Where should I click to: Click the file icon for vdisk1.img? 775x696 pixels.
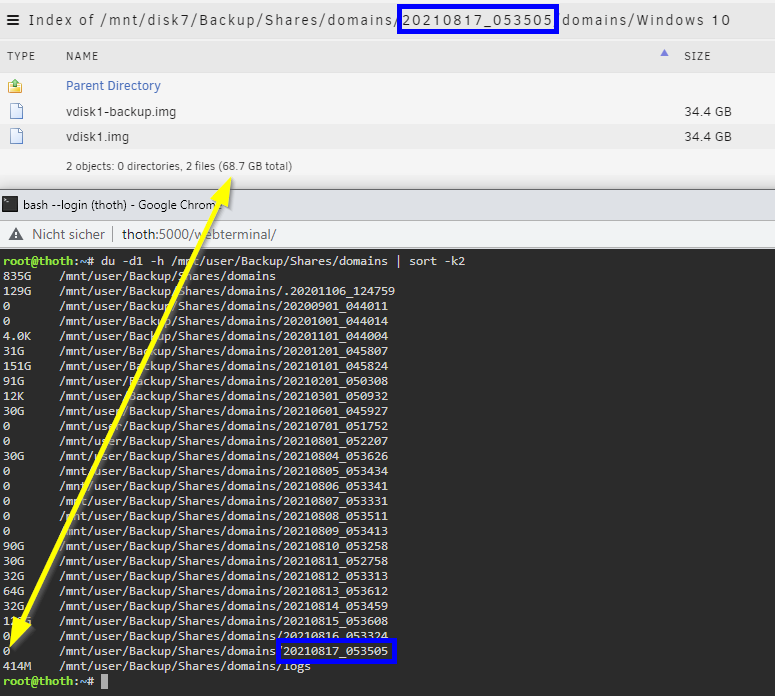pyautogui.click(x=16, y=136)
